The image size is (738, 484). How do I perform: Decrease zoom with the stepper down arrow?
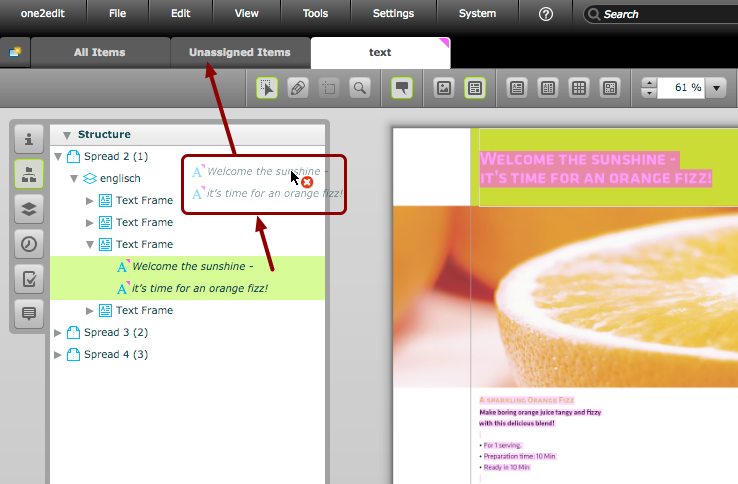(650, 93)
